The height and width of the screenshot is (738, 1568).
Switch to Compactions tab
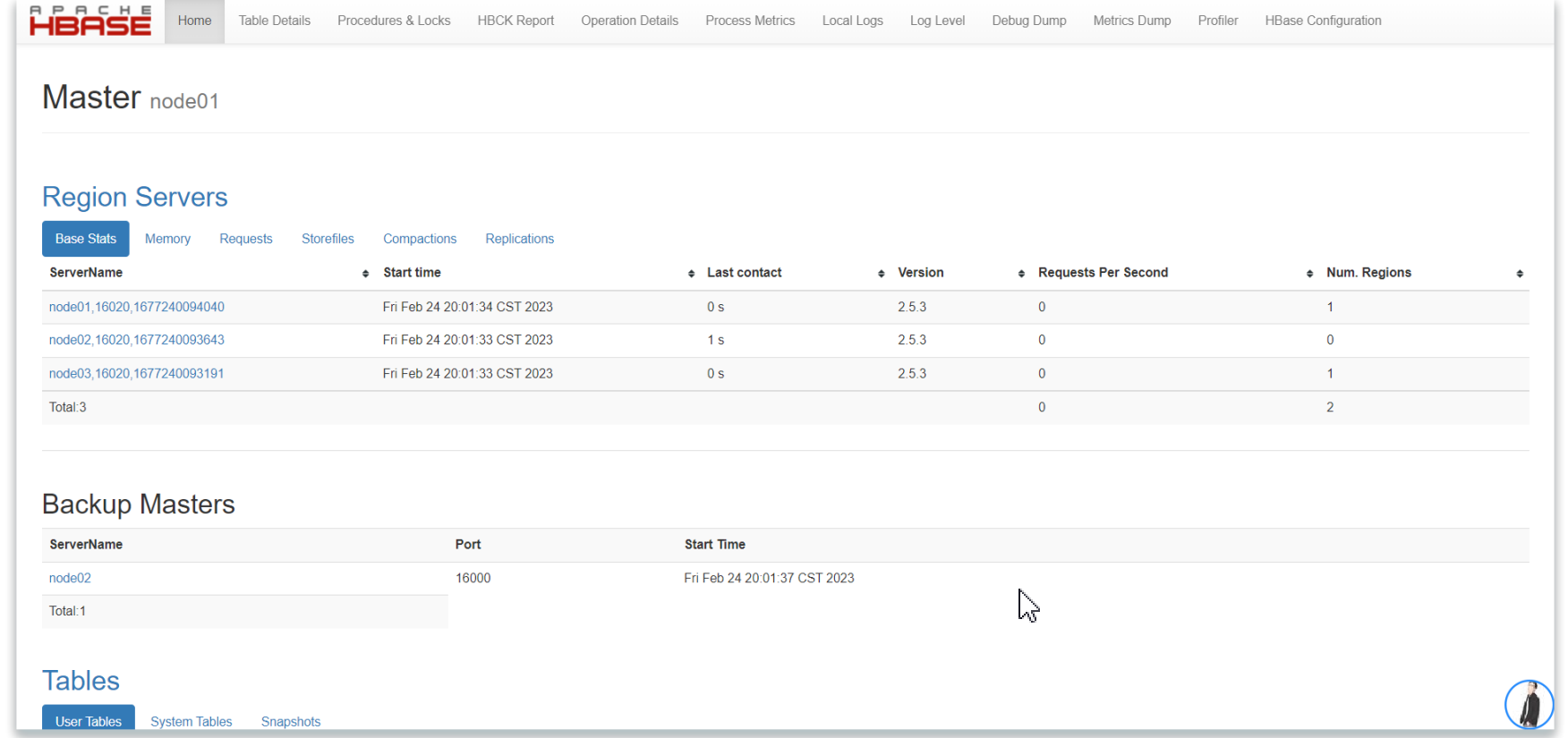click(x=420, y=239)
